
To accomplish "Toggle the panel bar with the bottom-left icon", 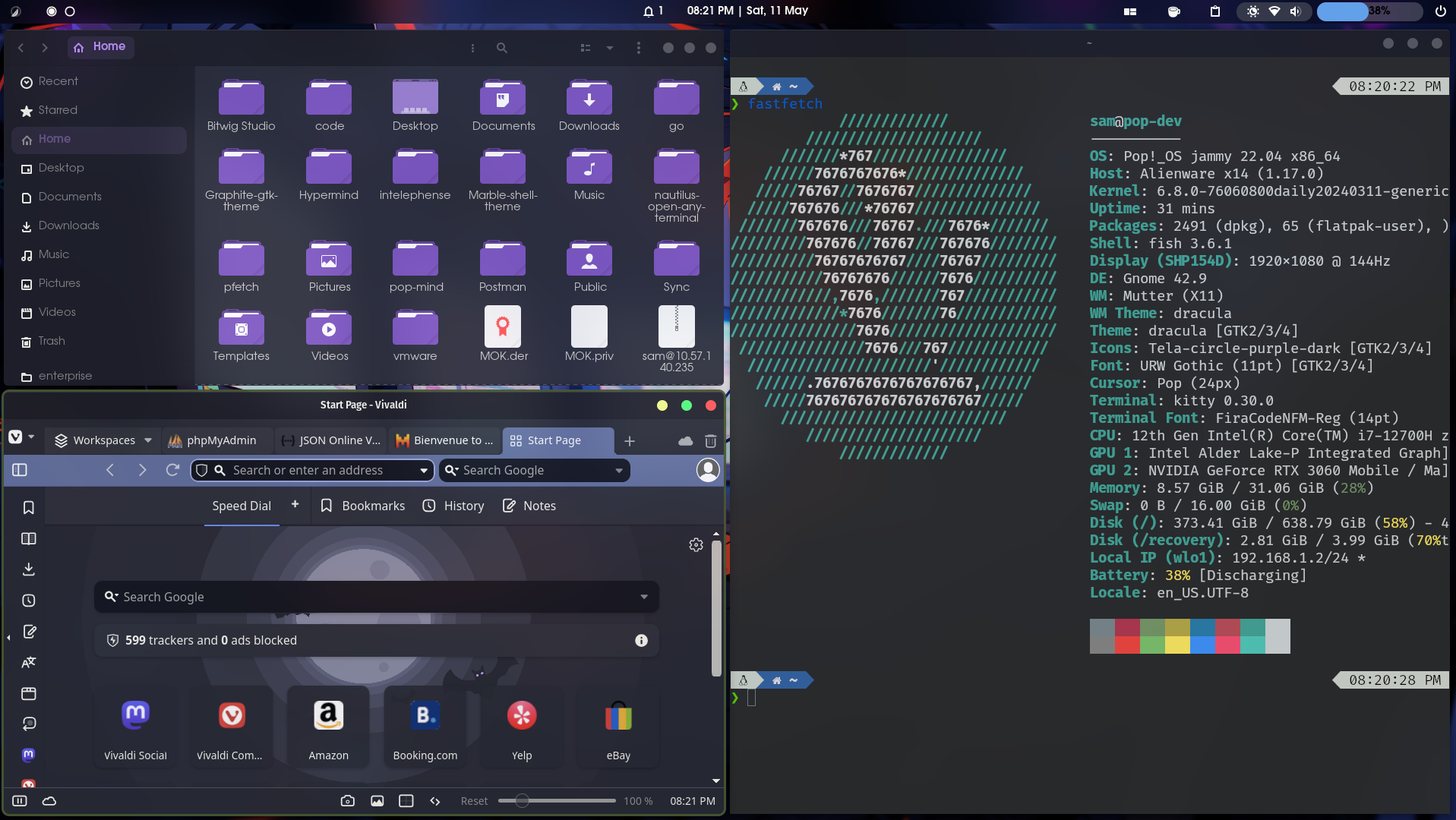I will tap(19, 801).
